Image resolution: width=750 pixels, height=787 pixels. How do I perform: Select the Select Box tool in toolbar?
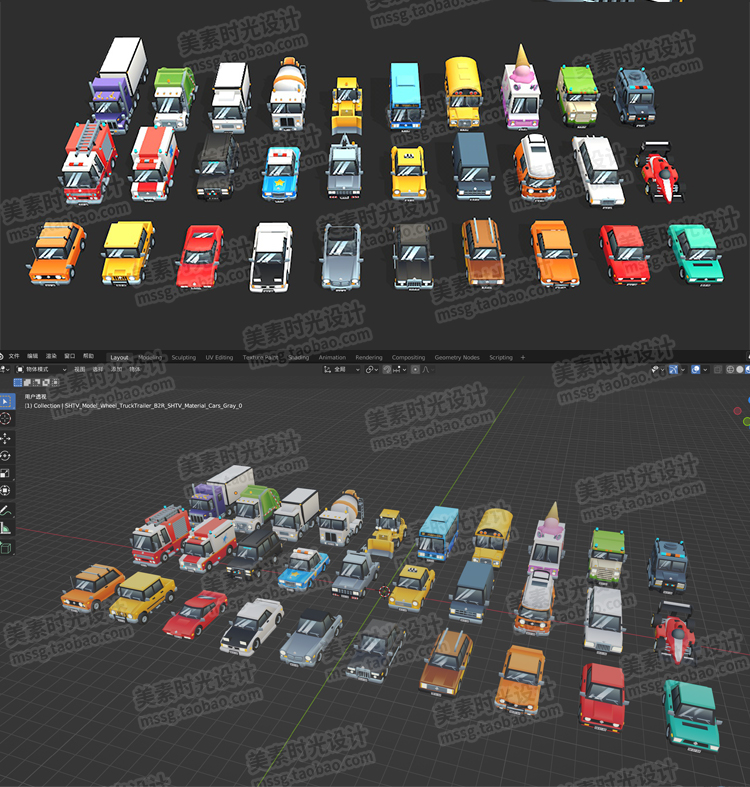click(7, 402)
